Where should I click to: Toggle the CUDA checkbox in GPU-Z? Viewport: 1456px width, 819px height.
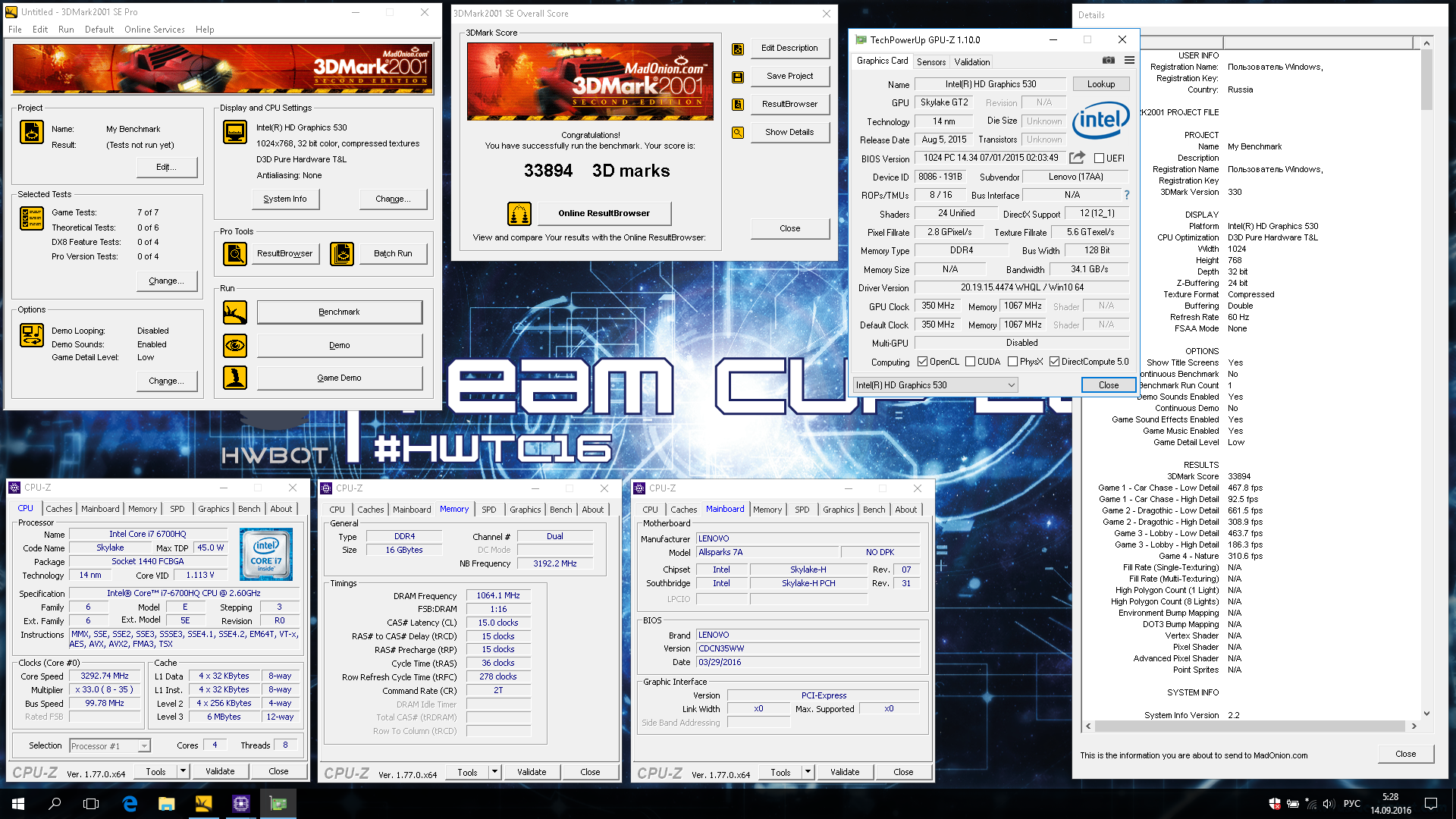[x=970, y=362]
